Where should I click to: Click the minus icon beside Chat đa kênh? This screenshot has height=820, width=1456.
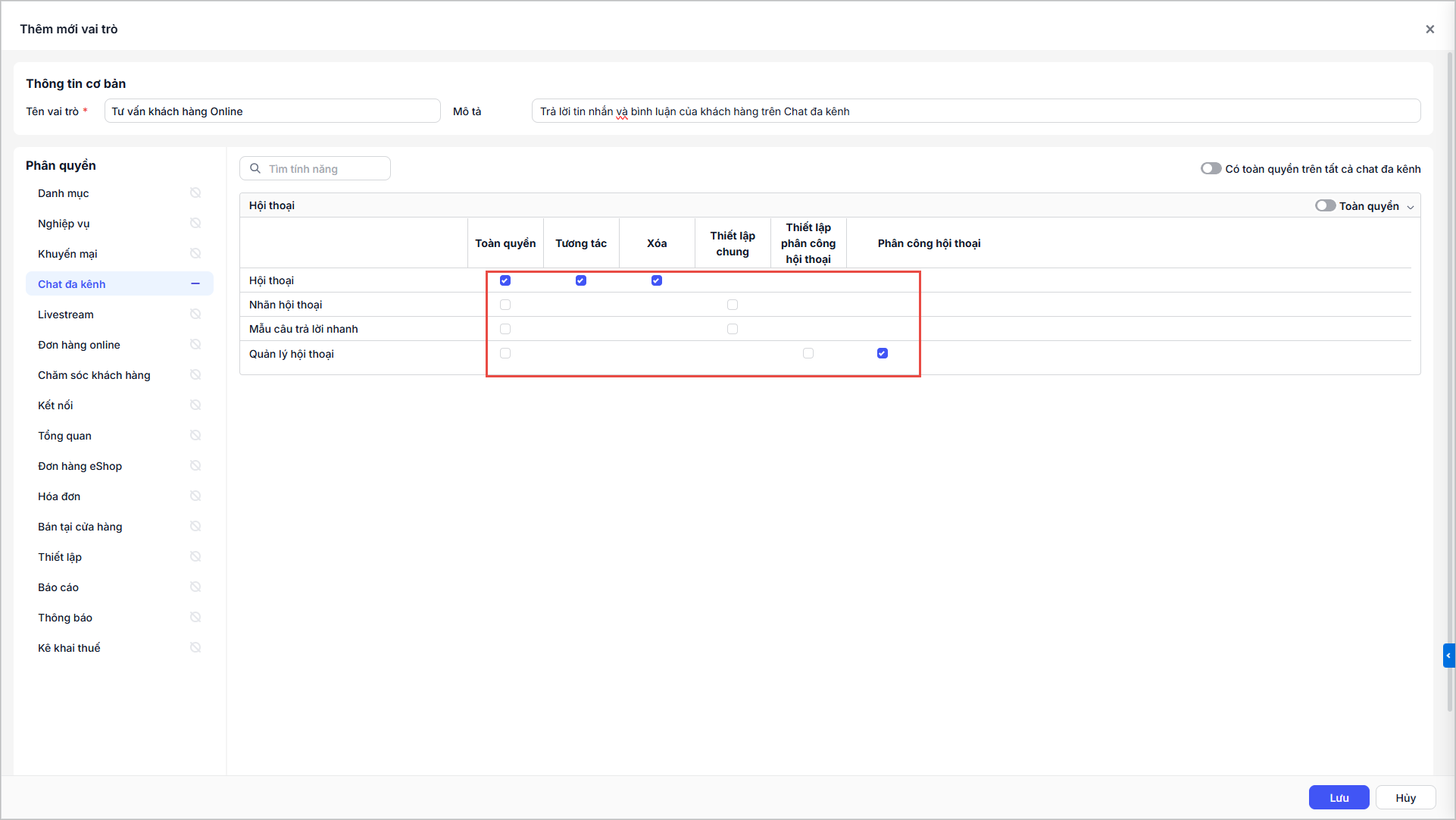(x=195, y=284)
